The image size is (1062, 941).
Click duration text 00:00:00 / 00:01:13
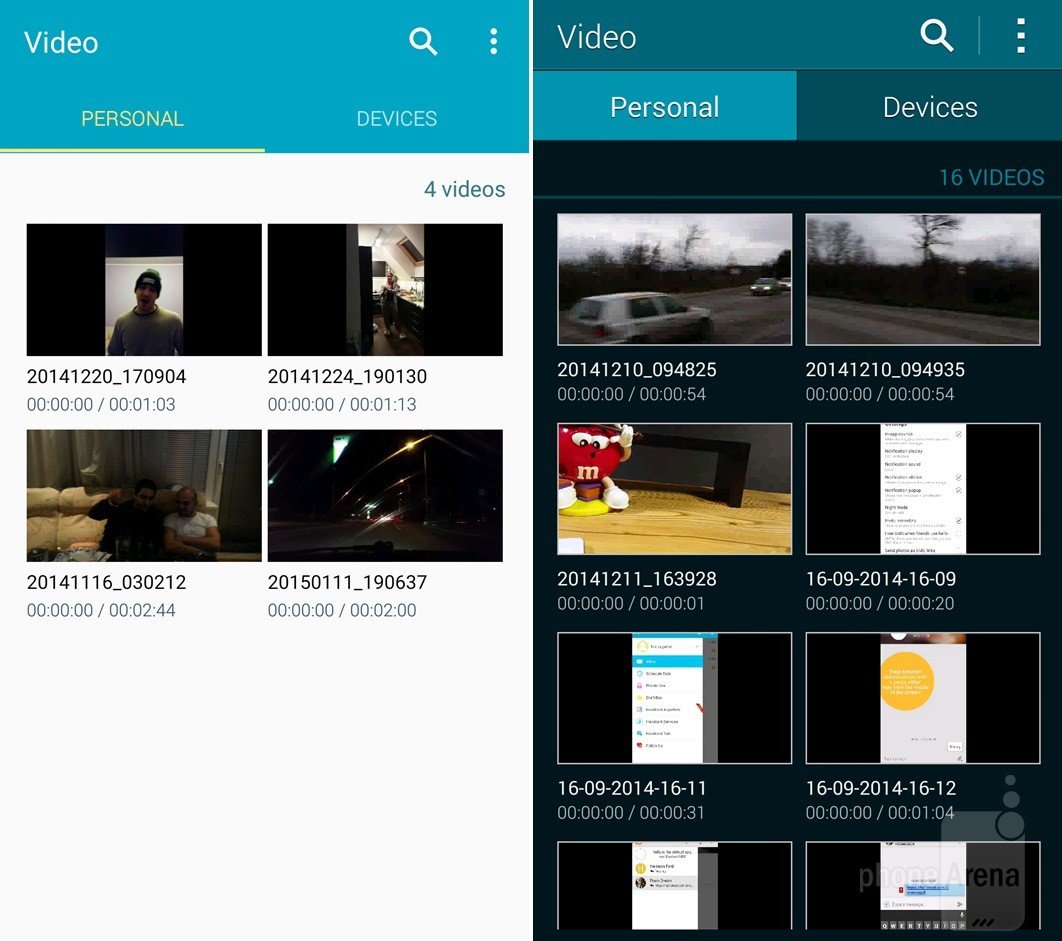pos(342,404)
